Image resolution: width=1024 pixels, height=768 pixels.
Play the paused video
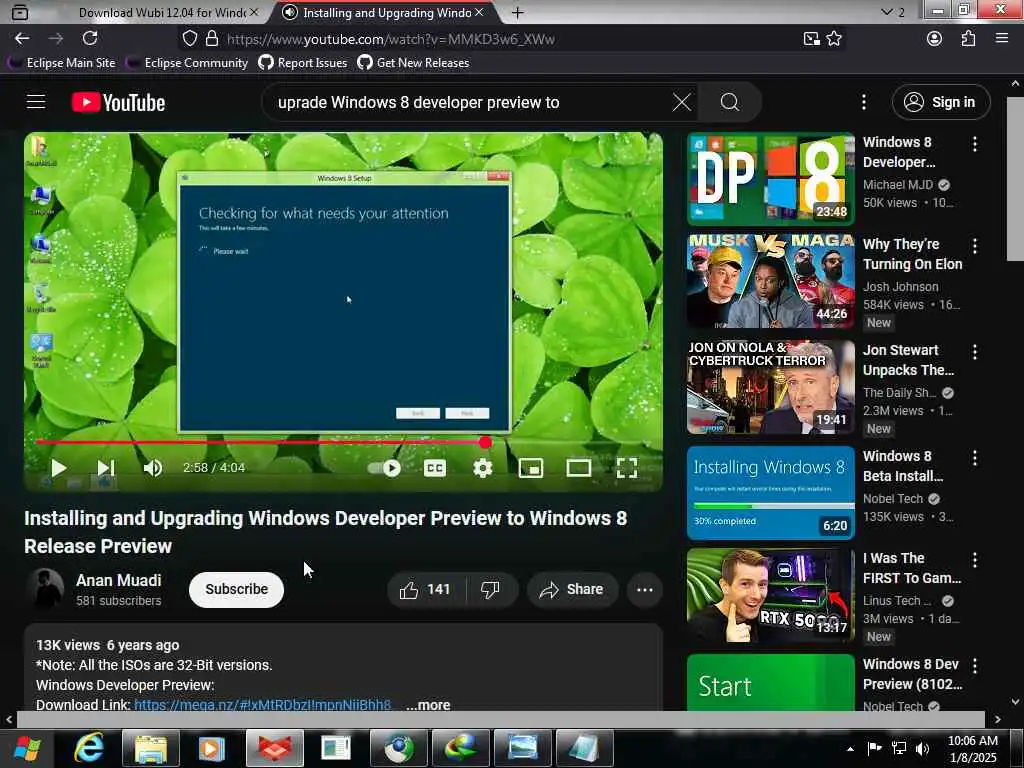click(x=58, y=468)
